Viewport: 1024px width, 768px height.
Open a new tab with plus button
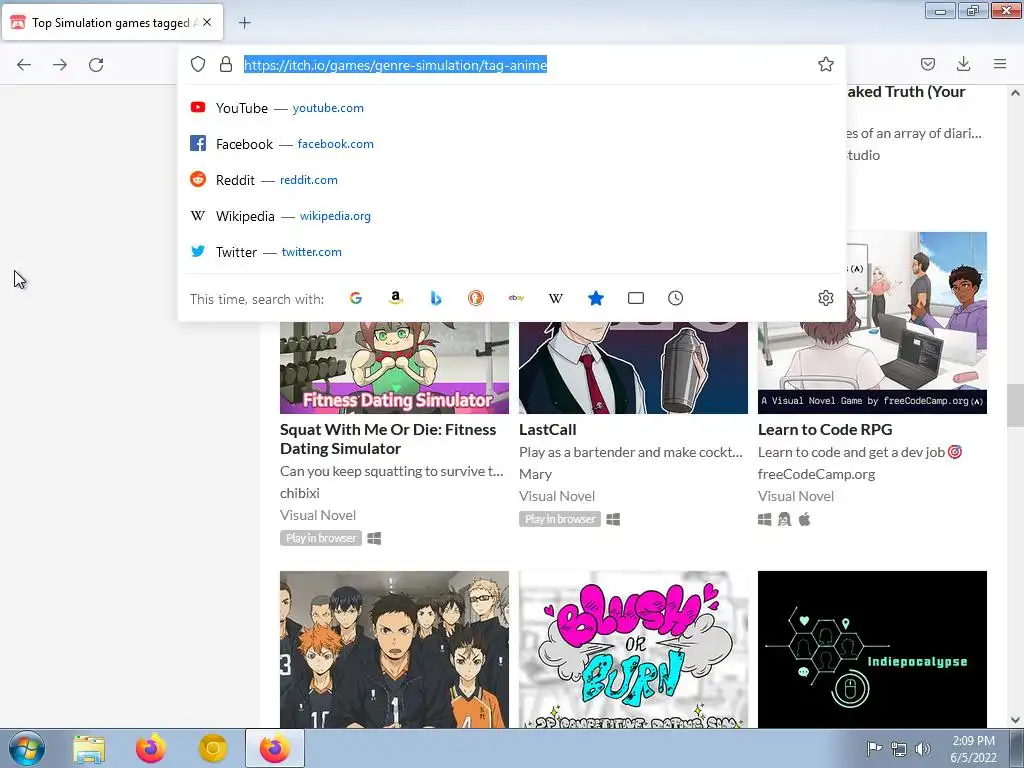point(244,23)
